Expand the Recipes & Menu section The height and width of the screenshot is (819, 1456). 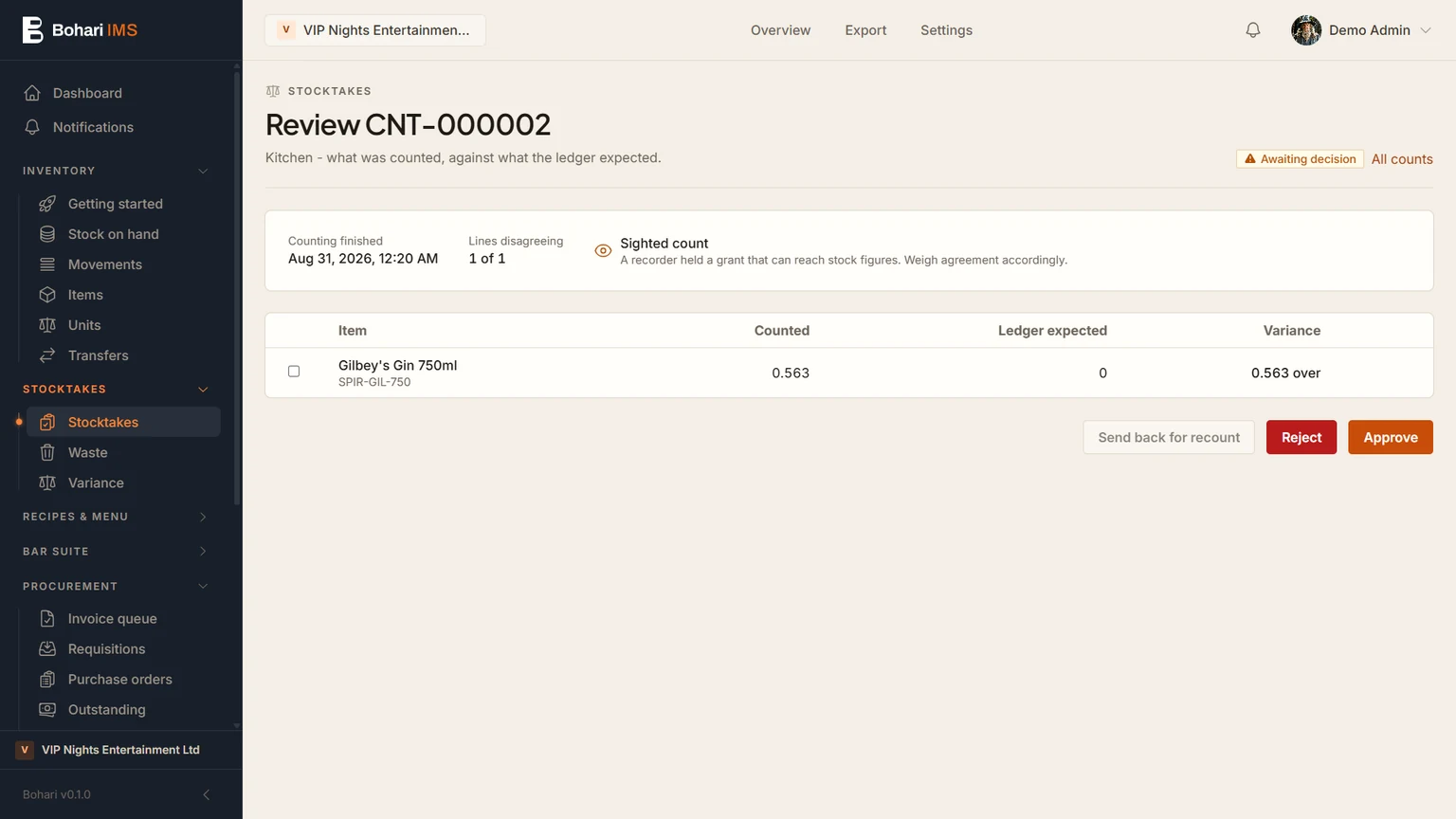tap(203, 517)
